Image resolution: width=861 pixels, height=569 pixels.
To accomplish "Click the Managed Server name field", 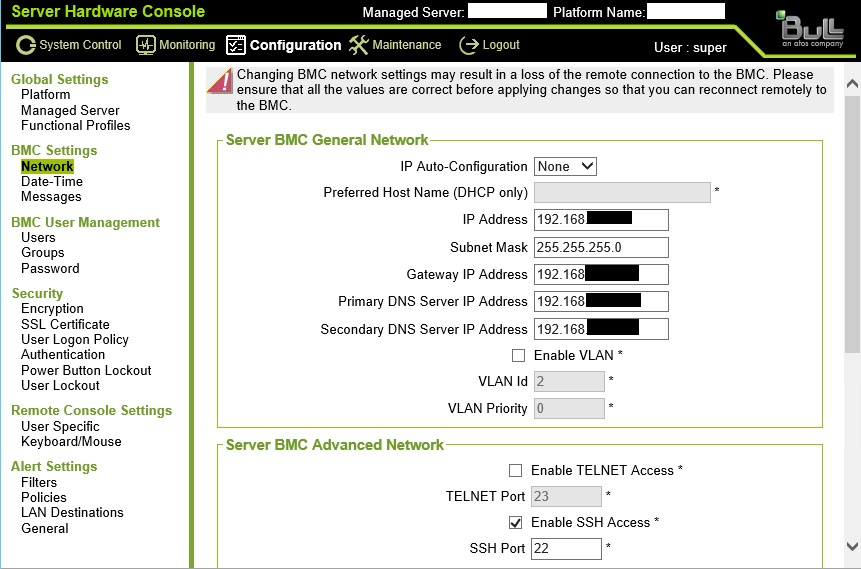I will coord(507,11).
